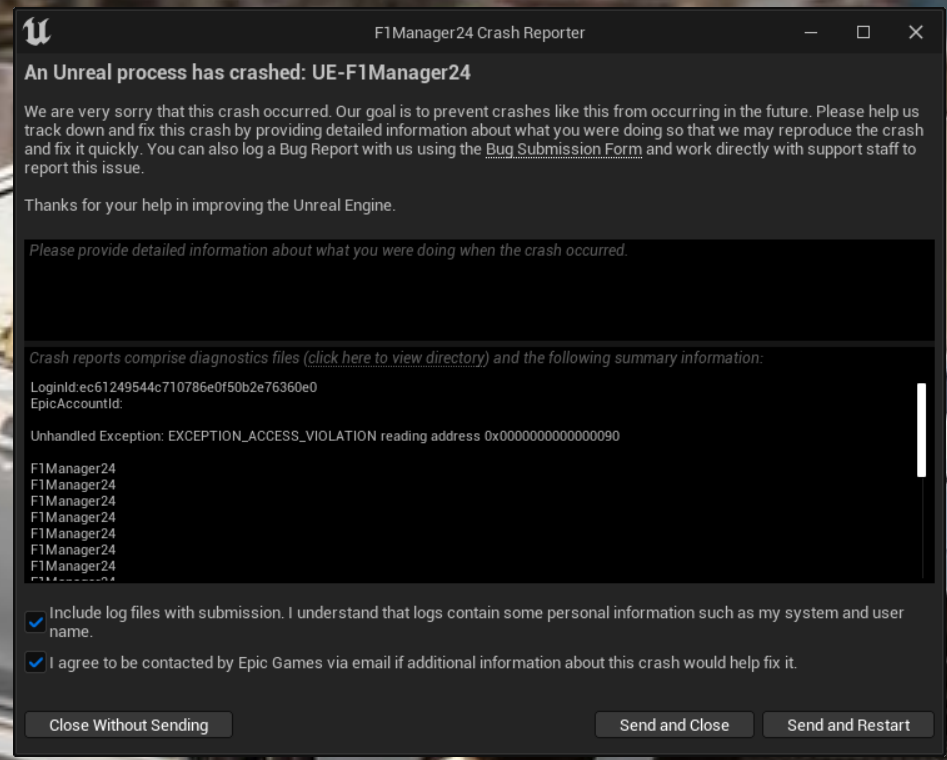Click Close Without Sending button
This screenshot has height=760, width=947.
(x=129, y=725)
